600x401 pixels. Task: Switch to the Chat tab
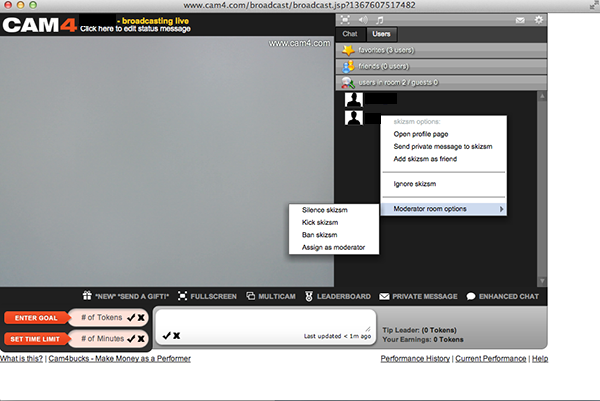(349, 33)
